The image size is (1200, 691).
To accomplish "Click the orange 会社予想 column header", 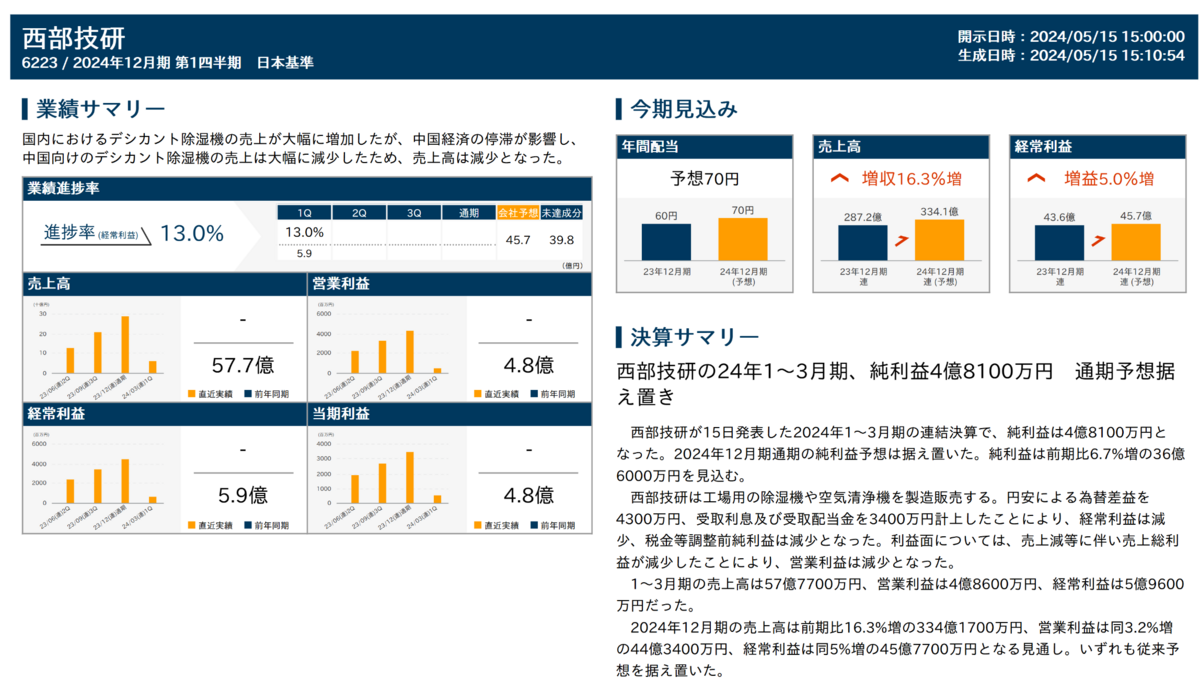I will pyautogui.click(x=518, y=213).
